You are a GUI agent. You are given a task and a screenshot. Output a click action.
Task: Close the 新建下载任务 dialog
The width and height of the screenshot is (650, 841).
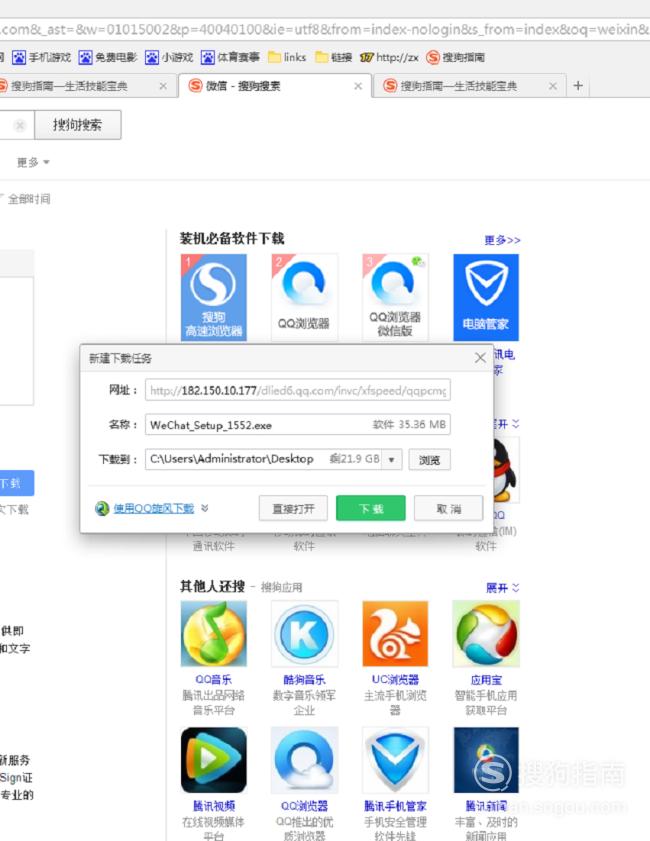pos(481,358)
